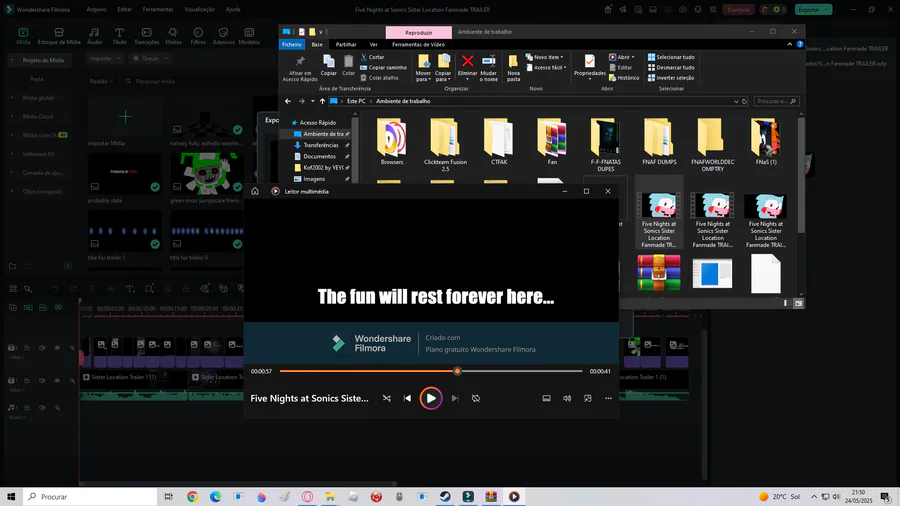Go to the media player home icon

(255, 191)
